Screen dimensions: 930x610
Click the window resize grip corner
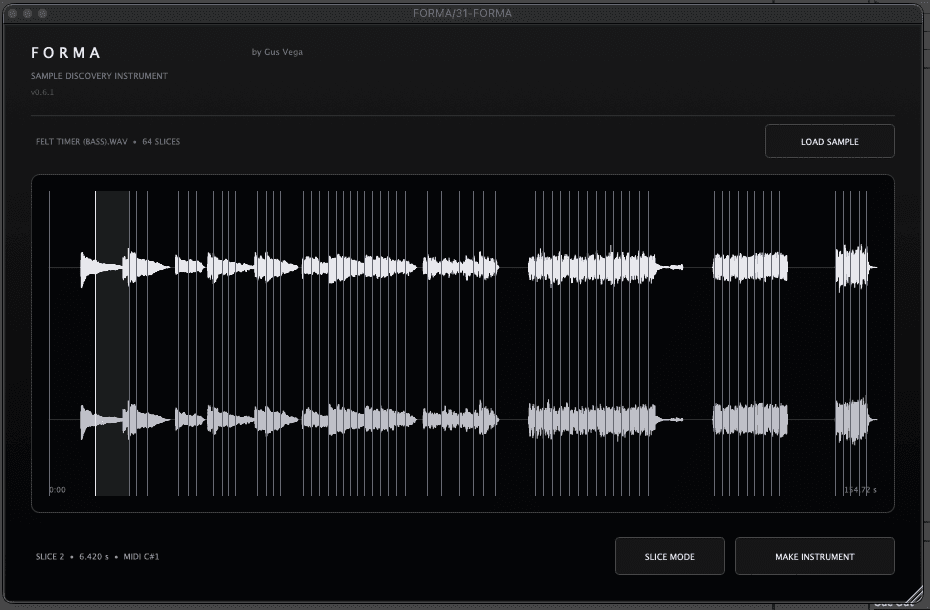coord(916,594)
